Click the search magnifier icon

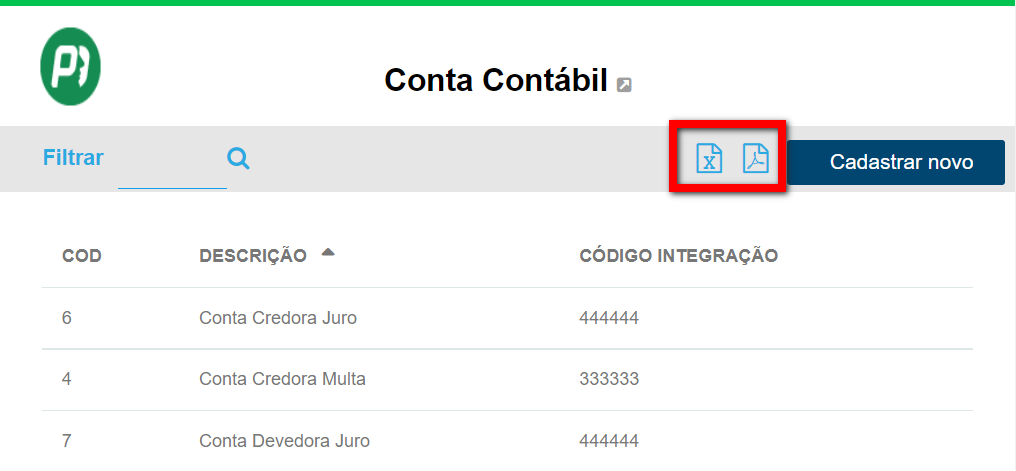(x=238, y=158)
